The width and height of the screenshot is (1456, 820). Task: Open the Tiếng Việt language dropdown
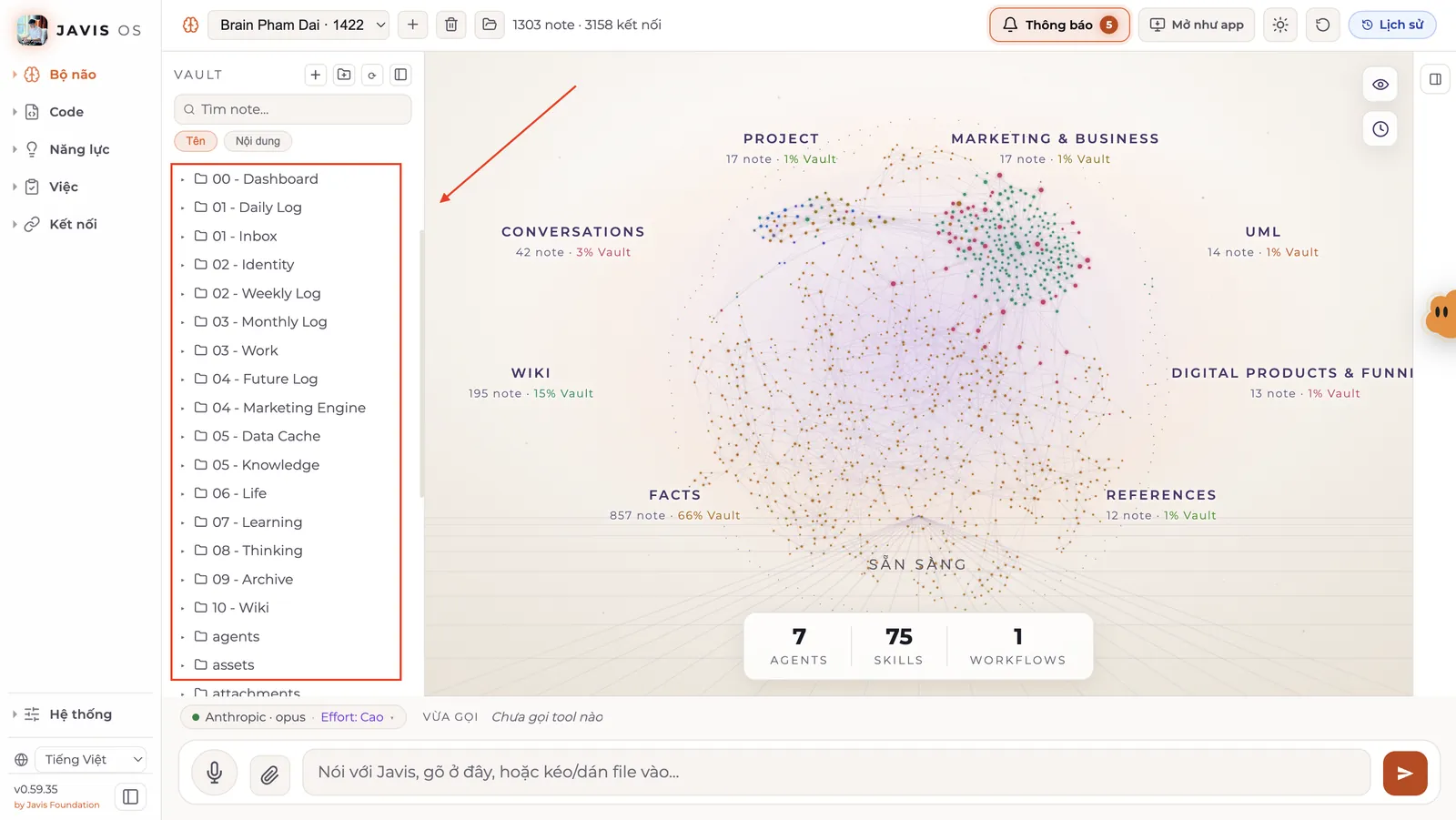point(91,759)
